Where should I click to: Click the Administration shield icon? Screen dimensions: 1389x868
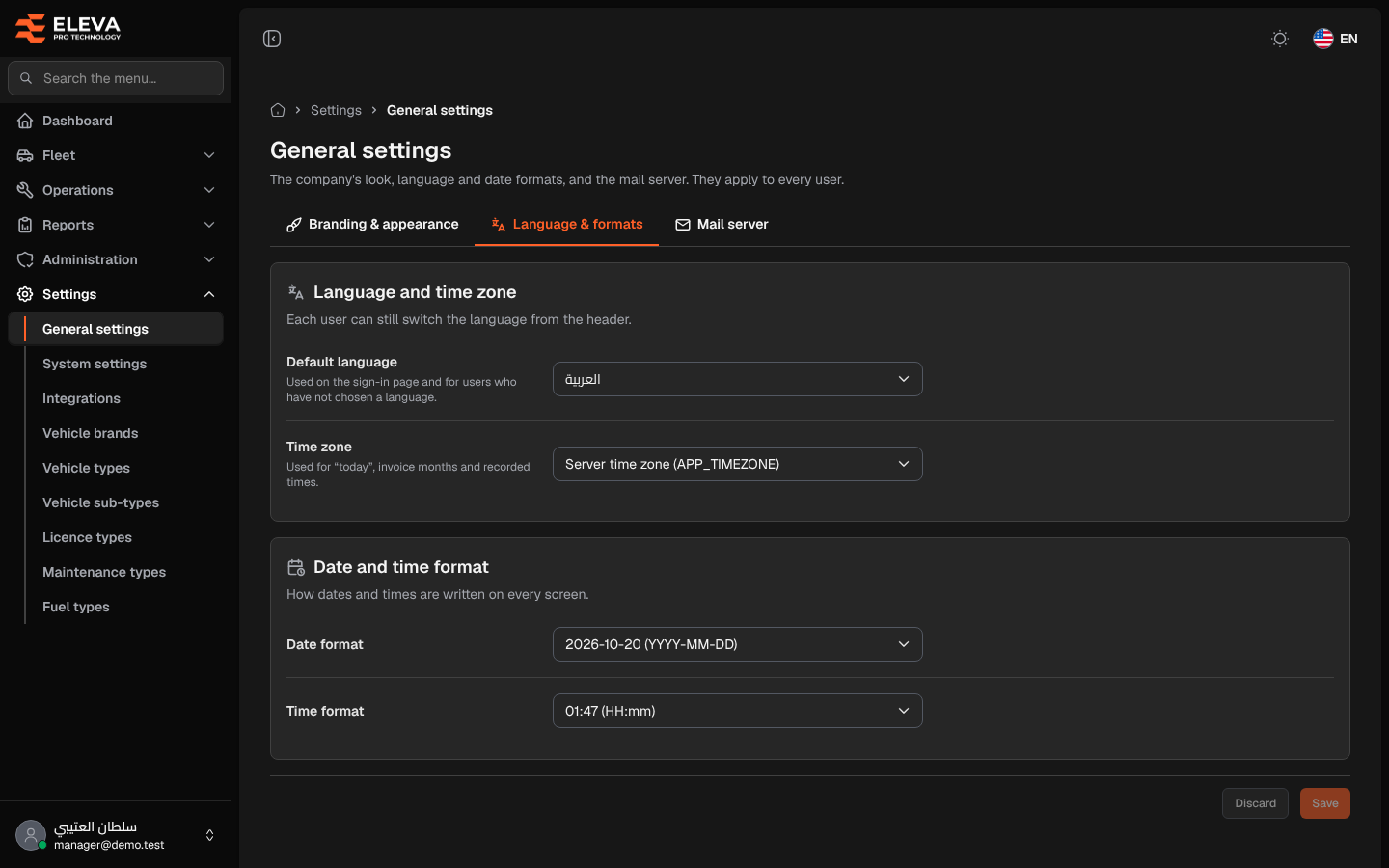tap(25, 259)
